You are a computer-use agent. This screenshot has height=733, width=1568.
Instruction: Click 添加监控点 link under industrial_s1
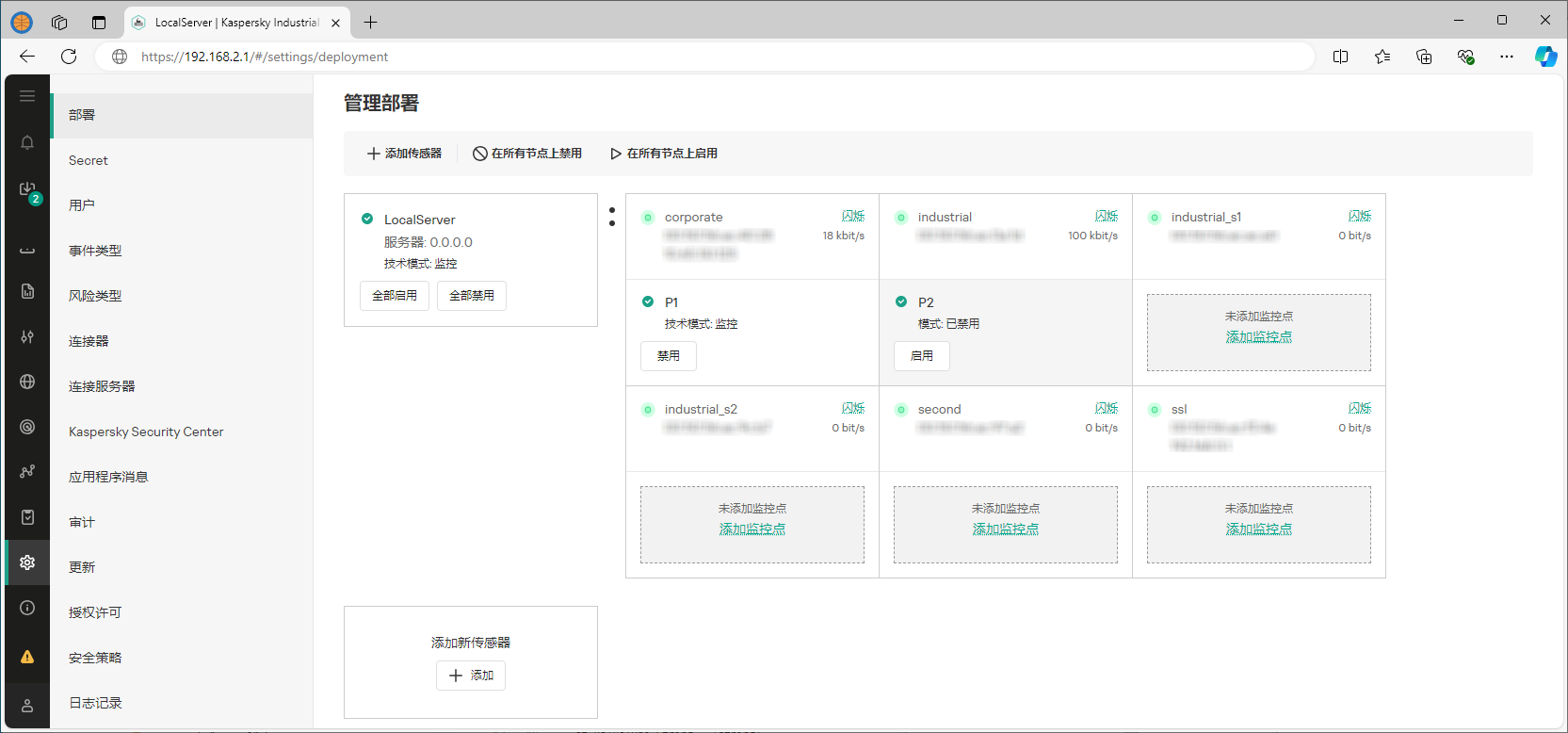point(1258,337)
